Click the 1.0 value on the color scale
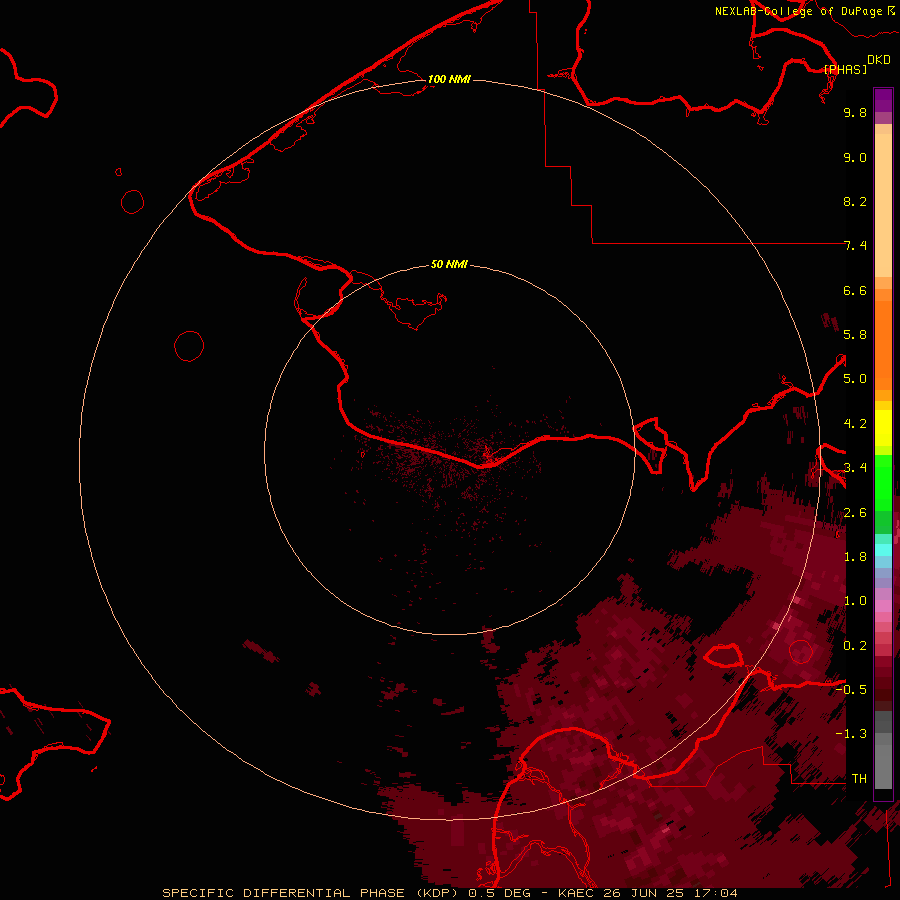Viewport: 900px width, 900px height. 855,601
